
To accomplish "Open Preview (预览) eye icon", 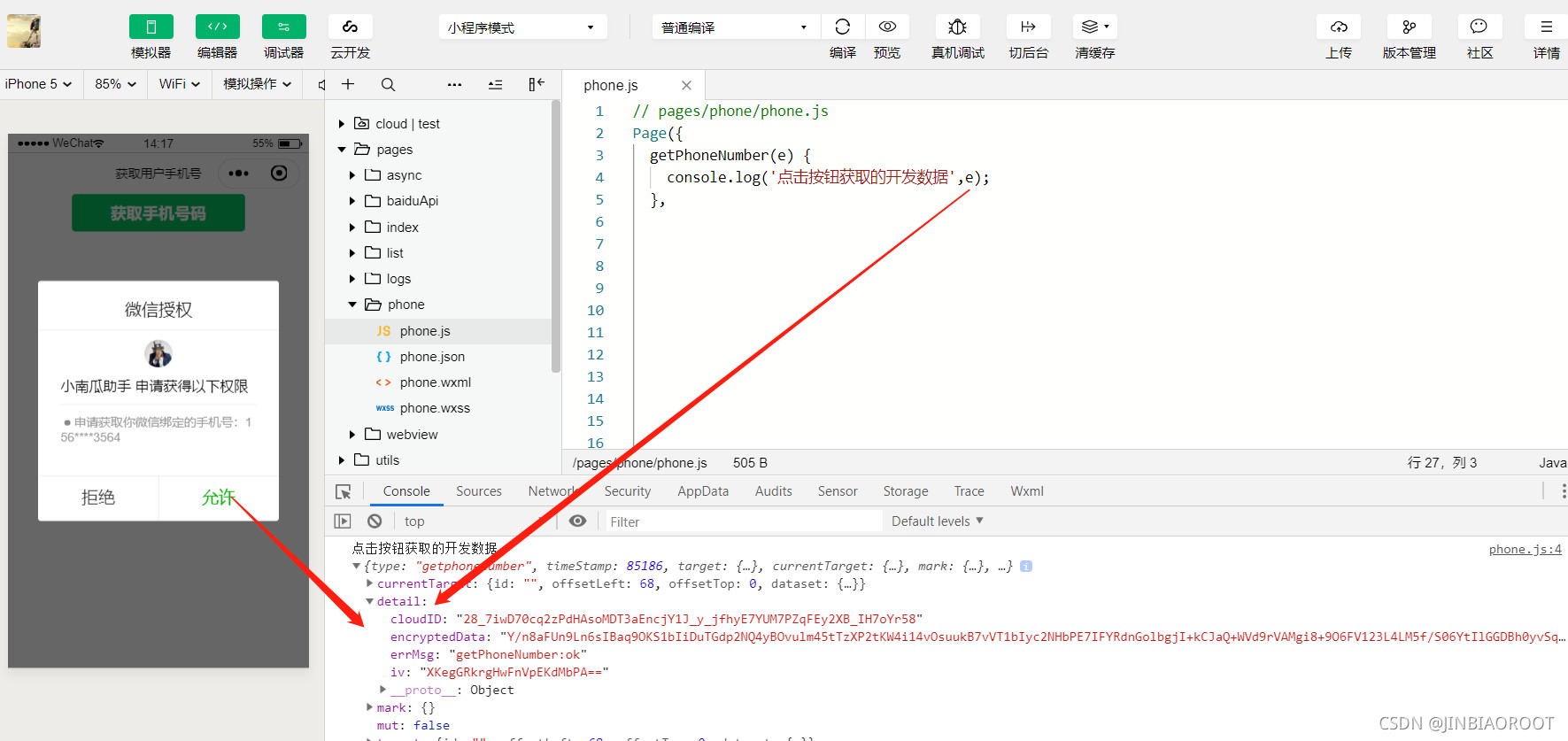I will point(887,27).
